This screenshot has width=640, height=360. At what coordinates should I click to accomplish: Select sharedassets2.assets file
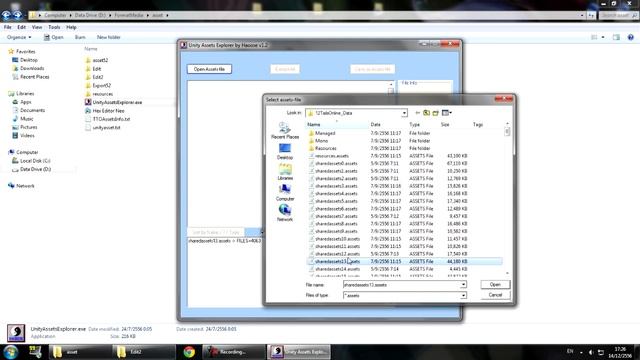336,178
